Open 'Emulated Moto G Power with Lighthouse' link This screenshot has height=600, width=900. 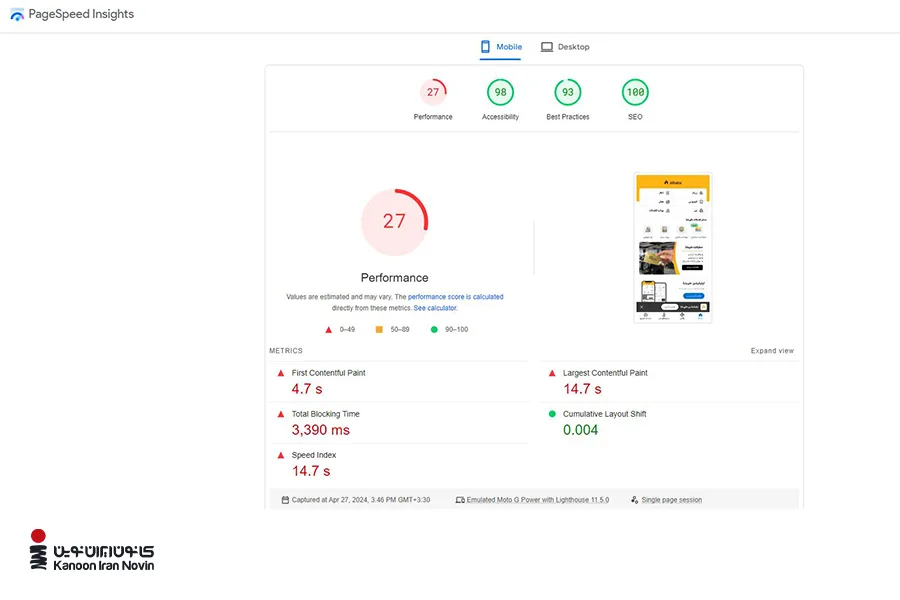click(x=538, y=500)
